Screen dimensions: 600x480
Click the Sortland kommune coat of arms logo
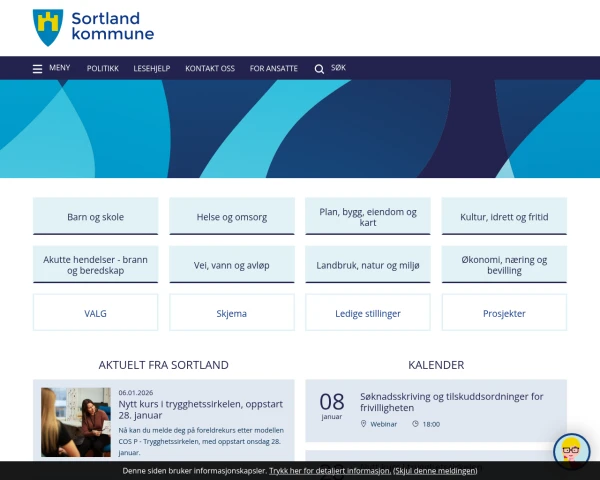(x=48, y=28)
